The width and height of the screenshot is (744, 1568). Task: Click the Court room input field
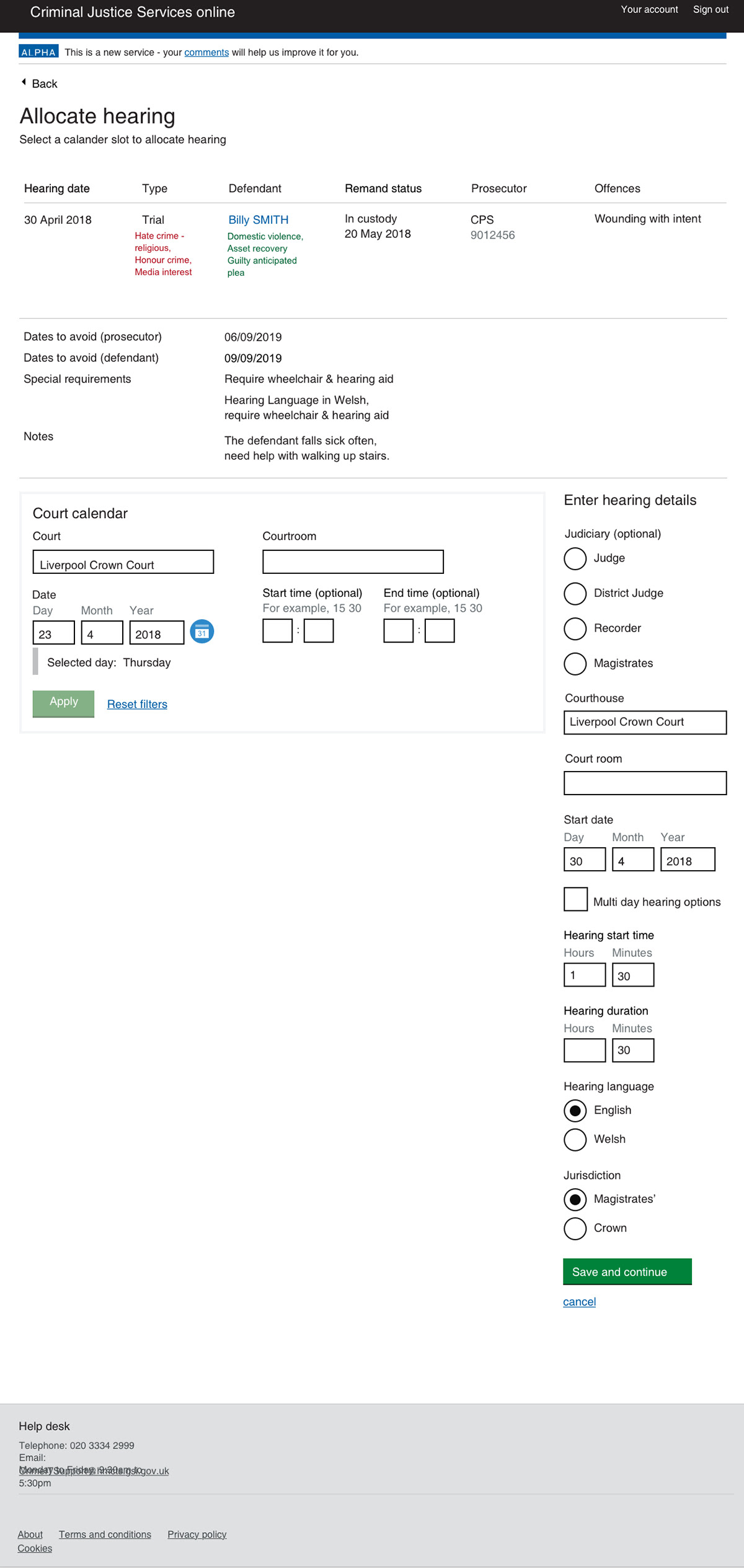point(645,783)
